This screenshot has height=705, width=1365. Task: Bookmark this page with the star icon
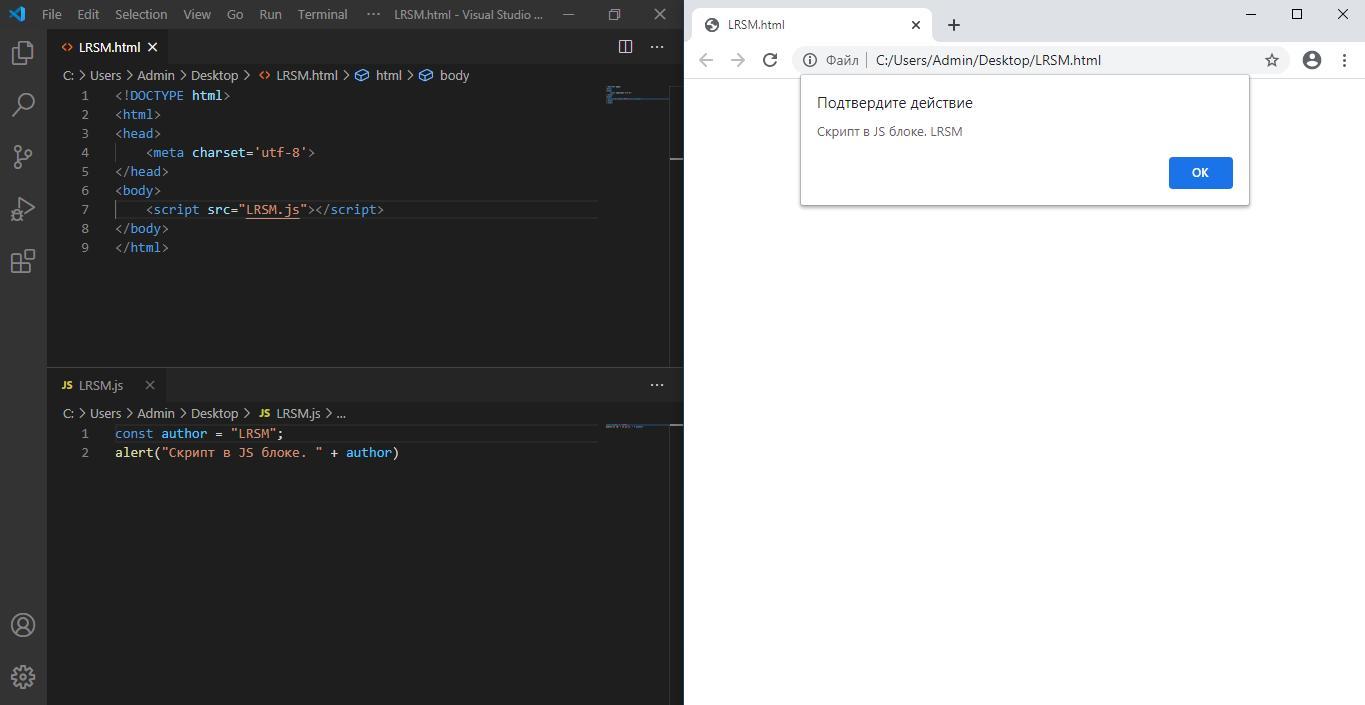pos(1271,60)
